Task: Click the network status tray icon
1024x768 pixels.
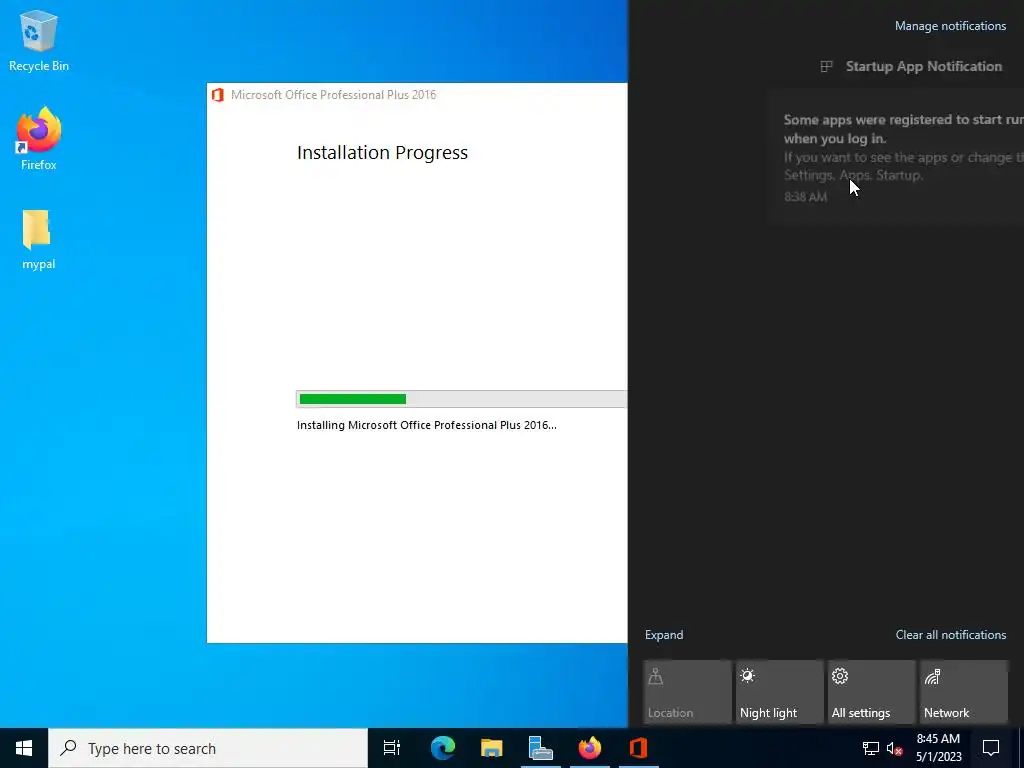Action: coord(871,748)
